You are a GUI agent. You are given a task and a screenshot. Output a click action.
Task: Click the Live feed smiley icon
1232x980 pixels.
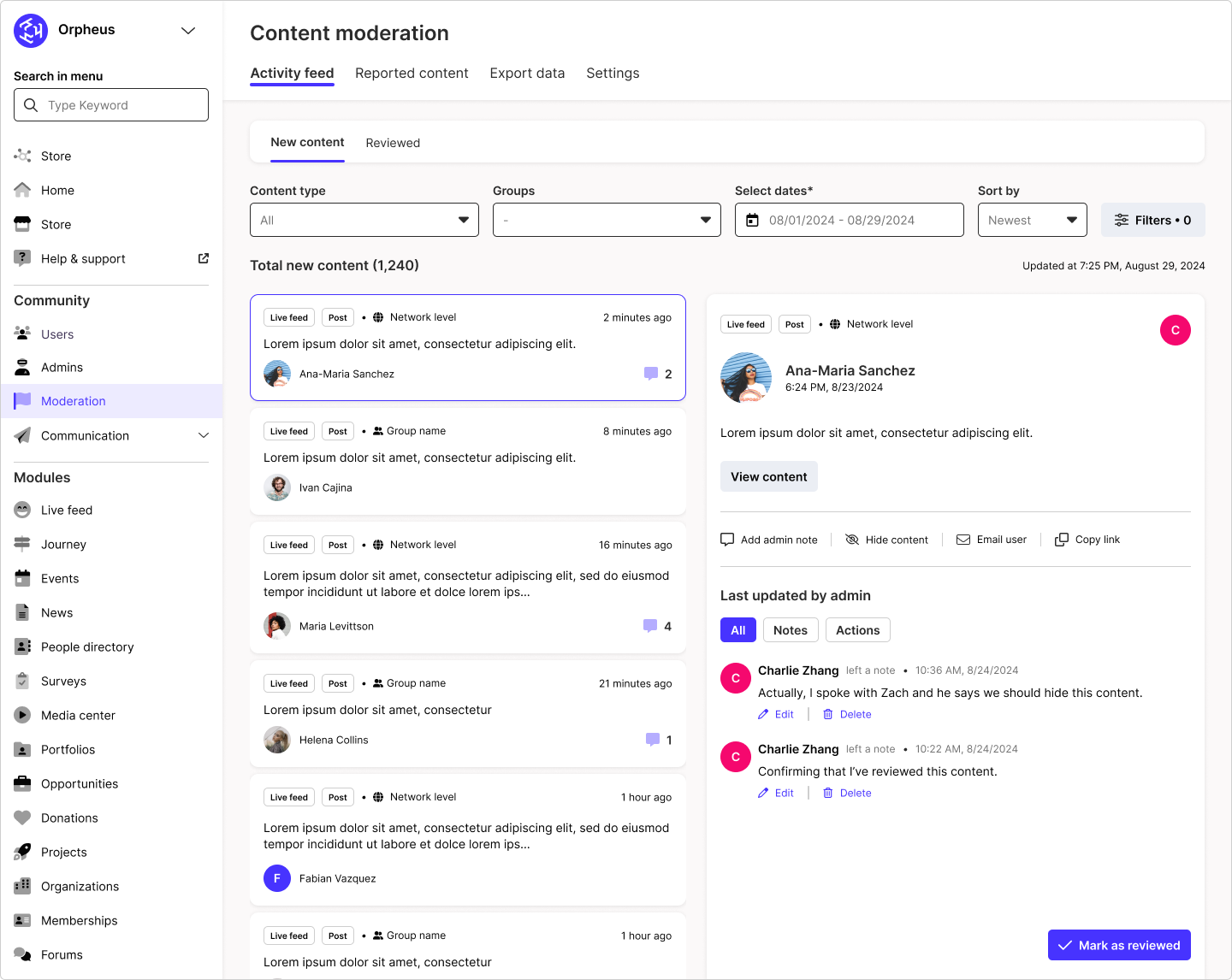click(x=22, y=510)
